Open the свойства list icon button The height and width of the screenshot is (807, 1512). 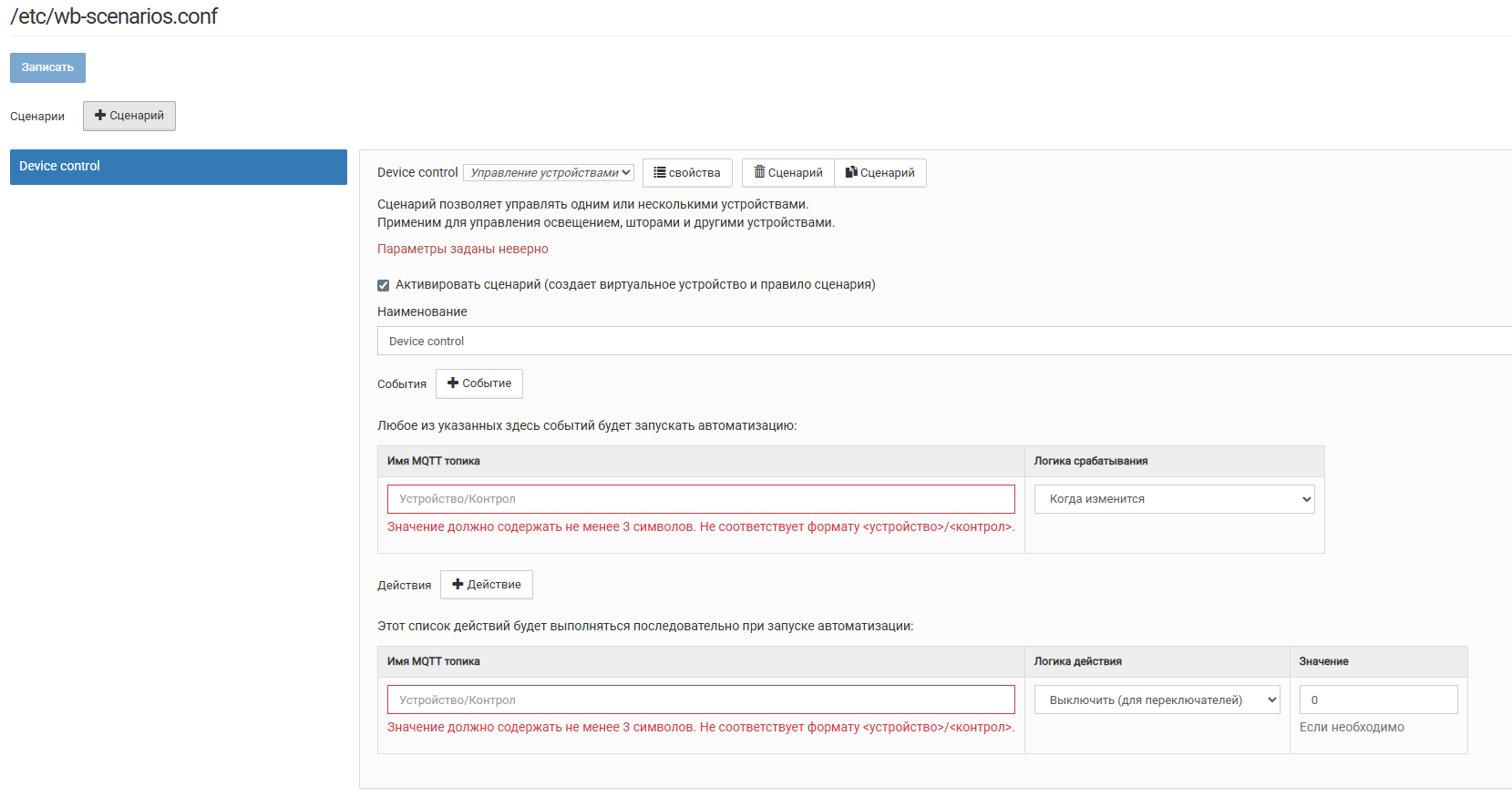click(687, 173)
